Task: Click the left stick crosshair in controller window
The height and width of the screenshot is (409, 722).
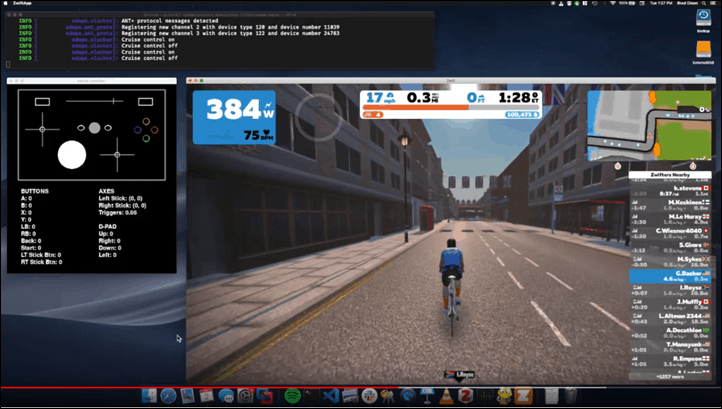Action: (42, 129)
